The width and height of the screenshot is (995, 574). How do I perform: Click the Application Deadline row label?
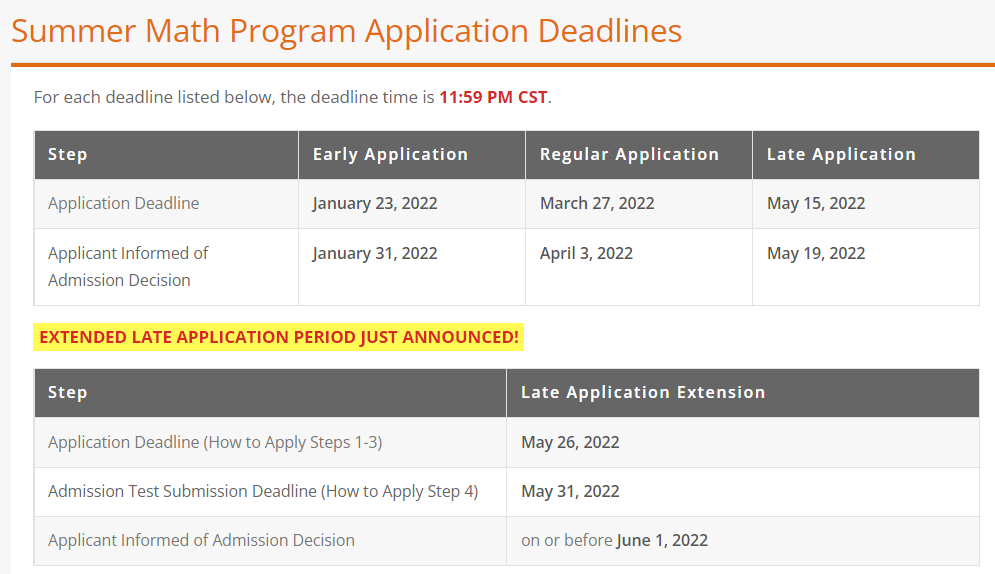click(x=124, y=203)
